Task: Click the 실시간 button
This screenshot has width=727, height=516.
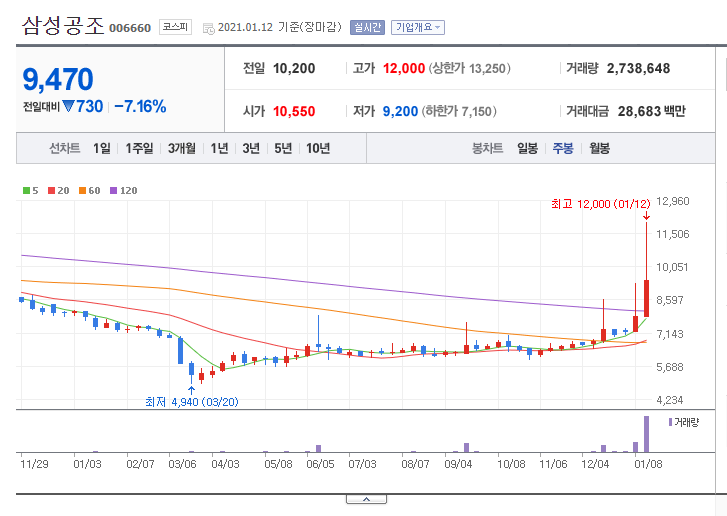Action: click(x=367, y=27)
